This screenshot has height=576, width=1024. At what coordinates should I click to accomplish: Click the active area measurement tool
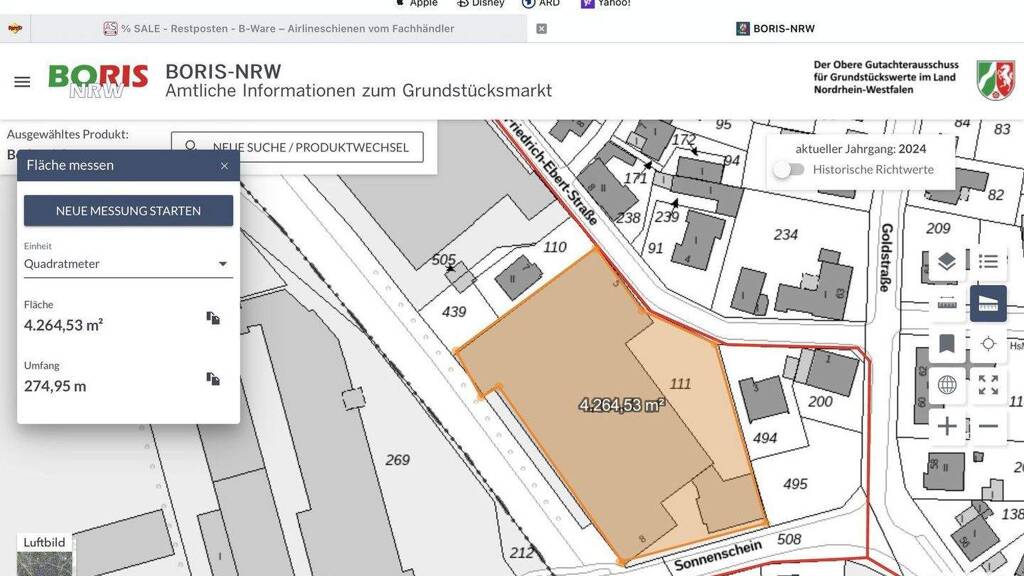click(x=988, y=303)
